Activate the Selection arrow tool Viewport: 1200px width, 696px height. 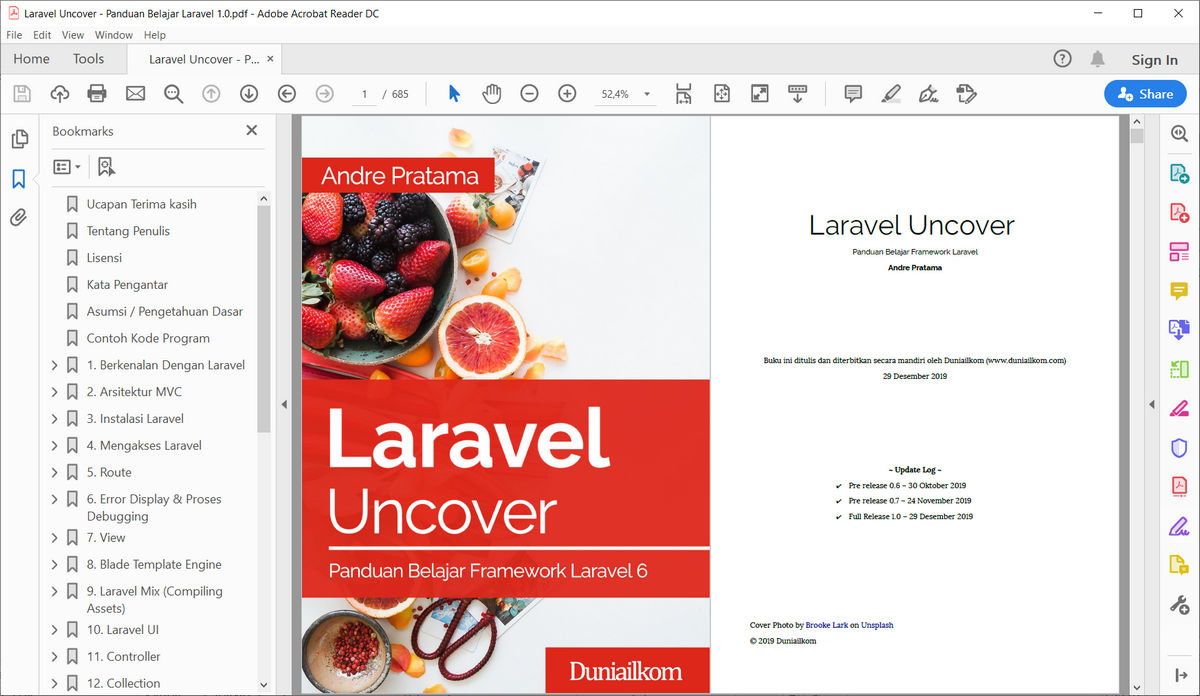[x=454, y=94]
